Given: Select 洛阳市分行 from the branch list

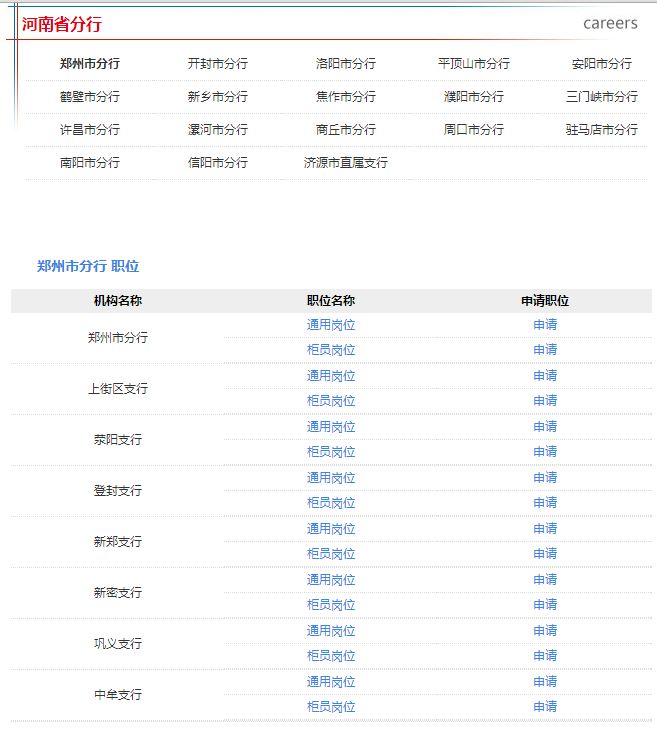Looking at the screenshot, I should click(345, 64).
